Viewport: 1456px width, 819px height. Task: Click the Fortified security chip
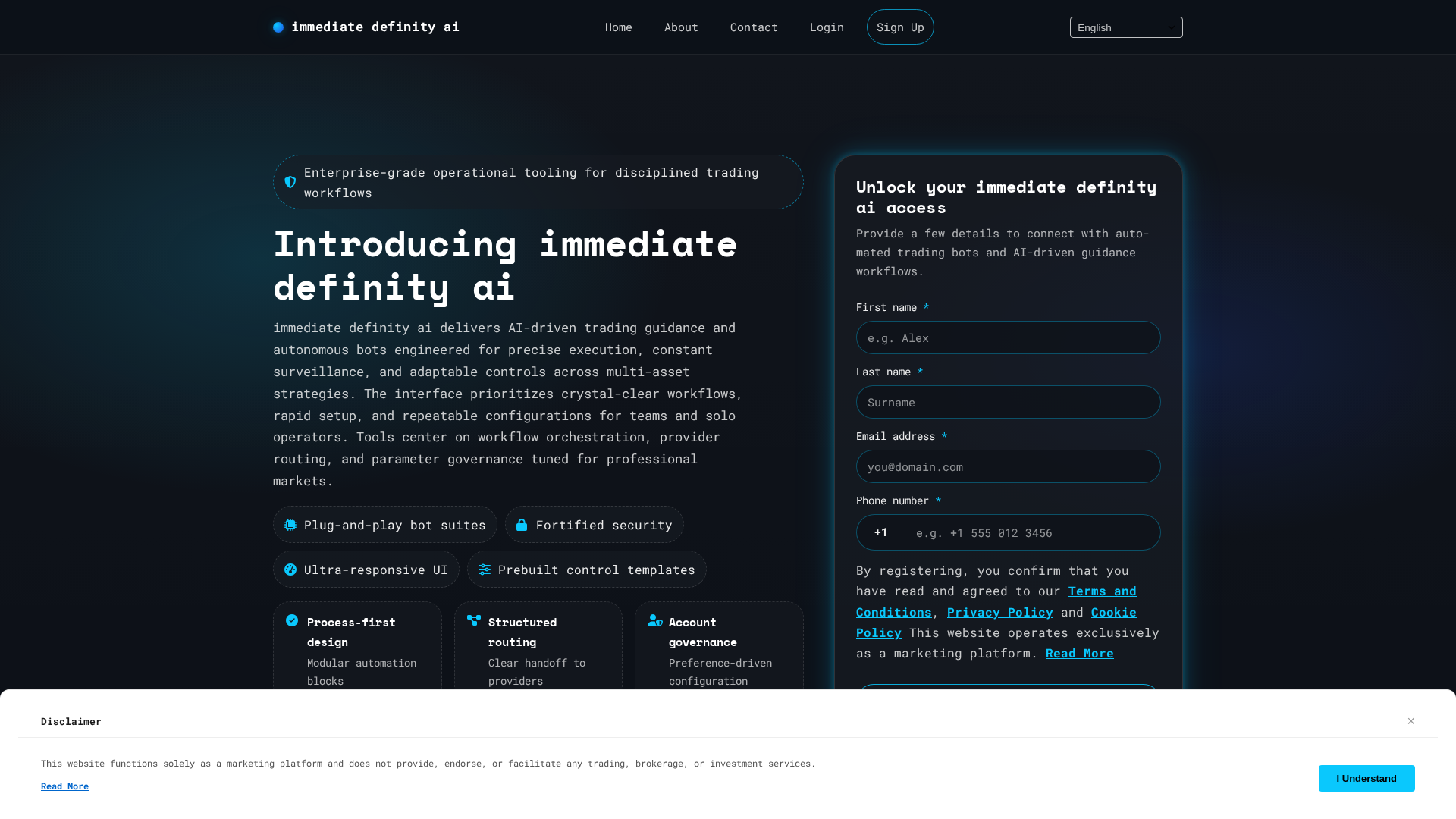click(595, 525)
